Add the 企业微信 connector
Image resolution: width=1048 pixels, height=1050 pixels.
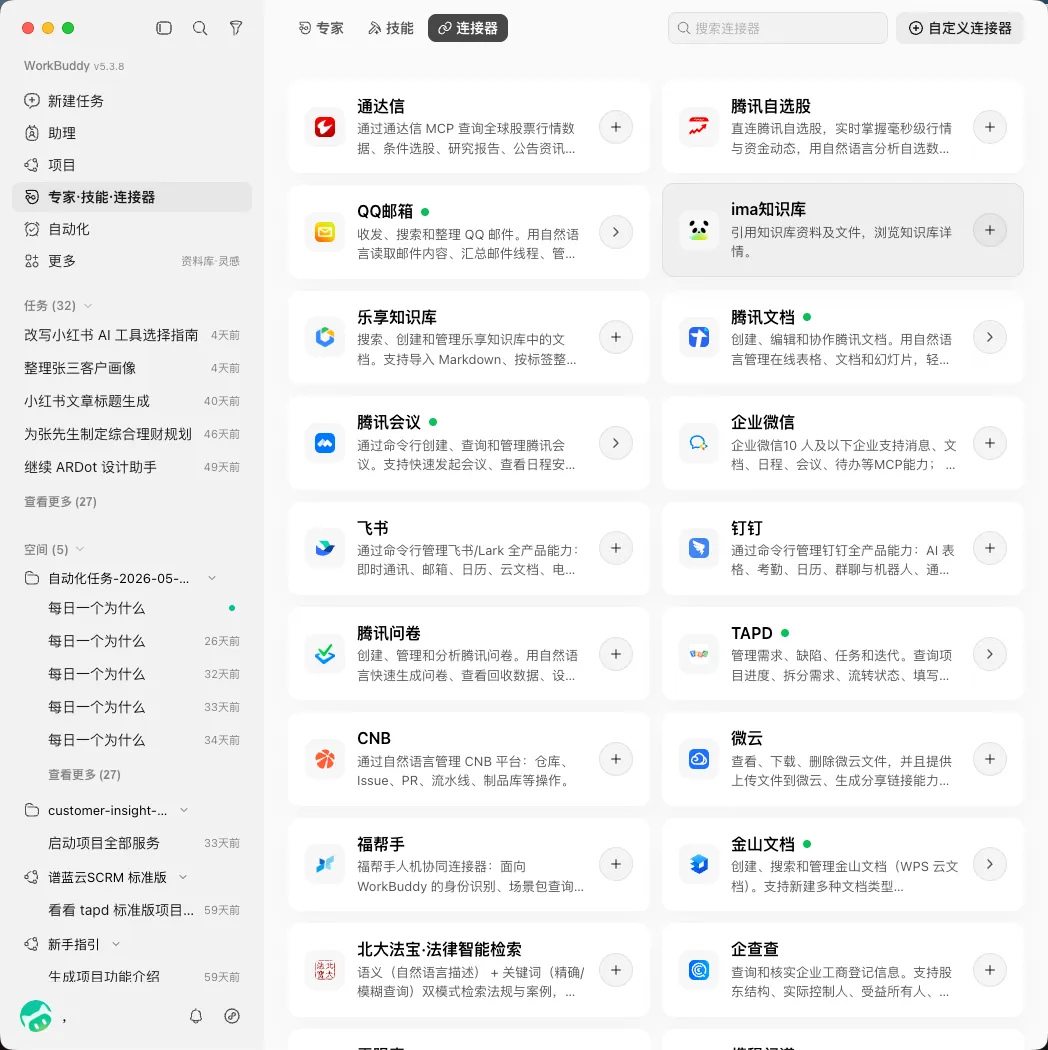point(990,443)
